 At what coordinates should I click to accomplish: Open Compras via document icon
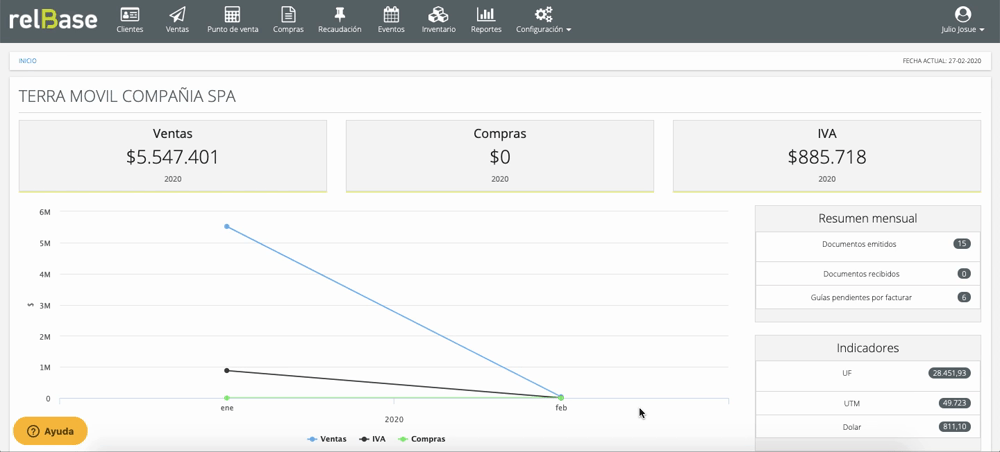click(x=288, y=20)
